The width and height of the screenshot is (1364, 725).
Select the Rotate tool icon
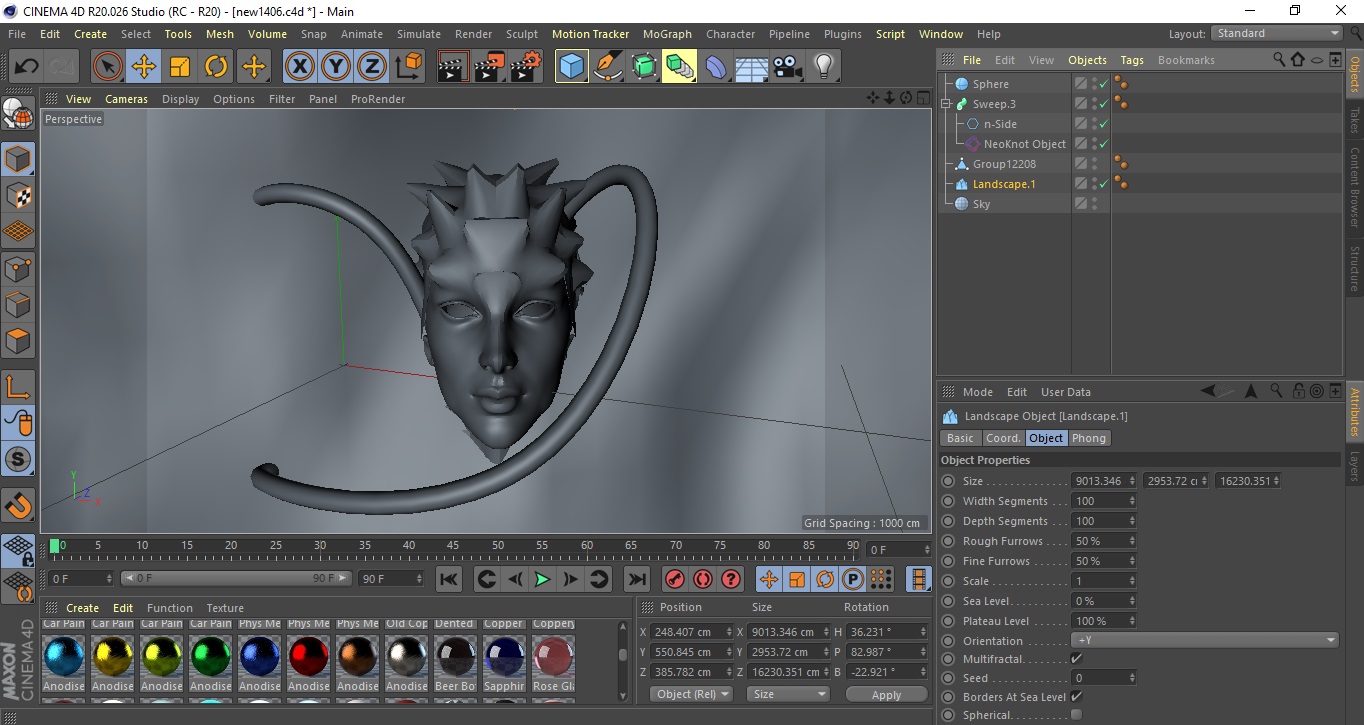click(216, 67)
